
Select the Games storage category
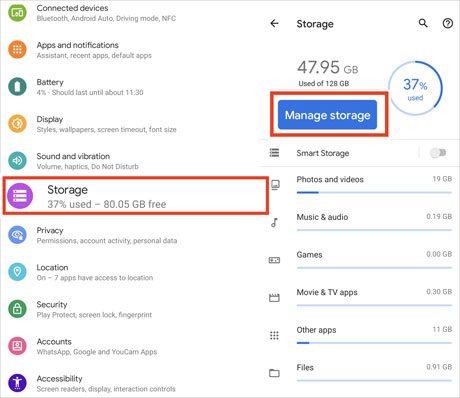click(360, 260)
